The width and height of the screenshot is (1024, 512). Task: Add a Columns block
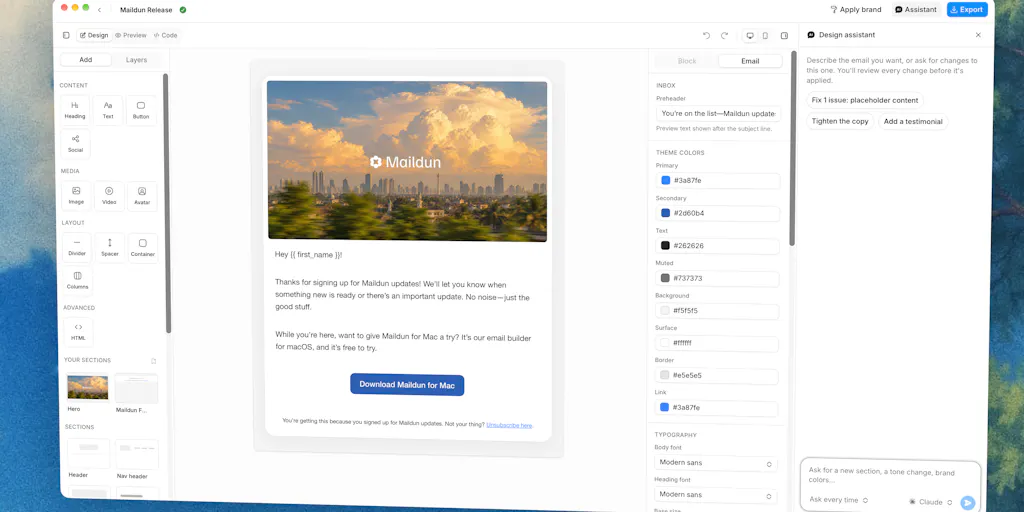(x=78, y=280)
